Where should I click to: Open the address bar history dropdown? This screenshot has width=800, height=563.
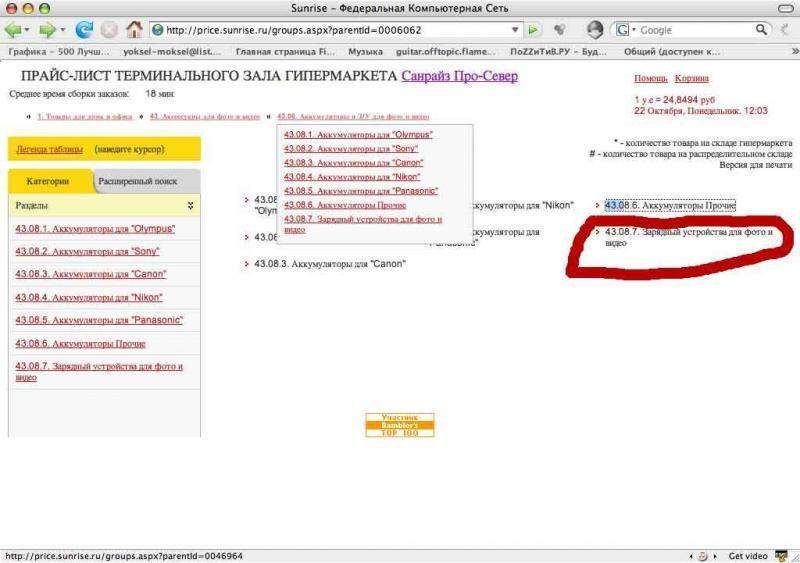click(515, 30)
